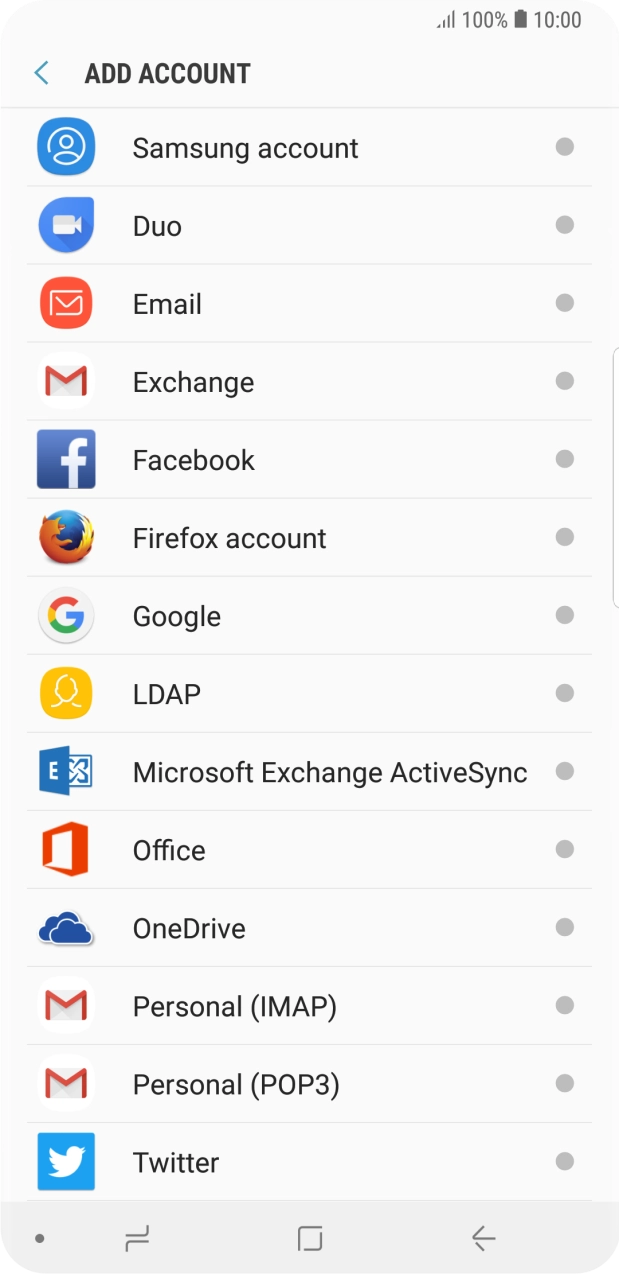Screen dimensions: 619x1274
Task: Select the status dot beside Exchange
Action: pyautogui.click(x=565, y=381)
